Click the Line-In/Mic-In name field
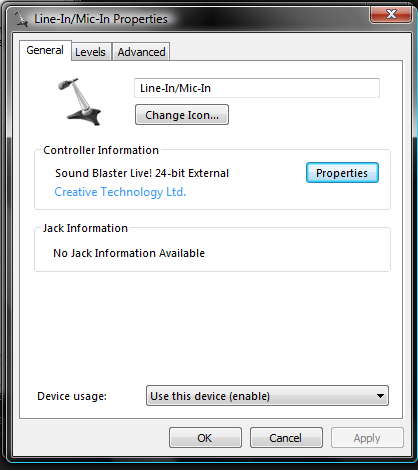Viewport: 418px width, 470px height. [257, 88]
